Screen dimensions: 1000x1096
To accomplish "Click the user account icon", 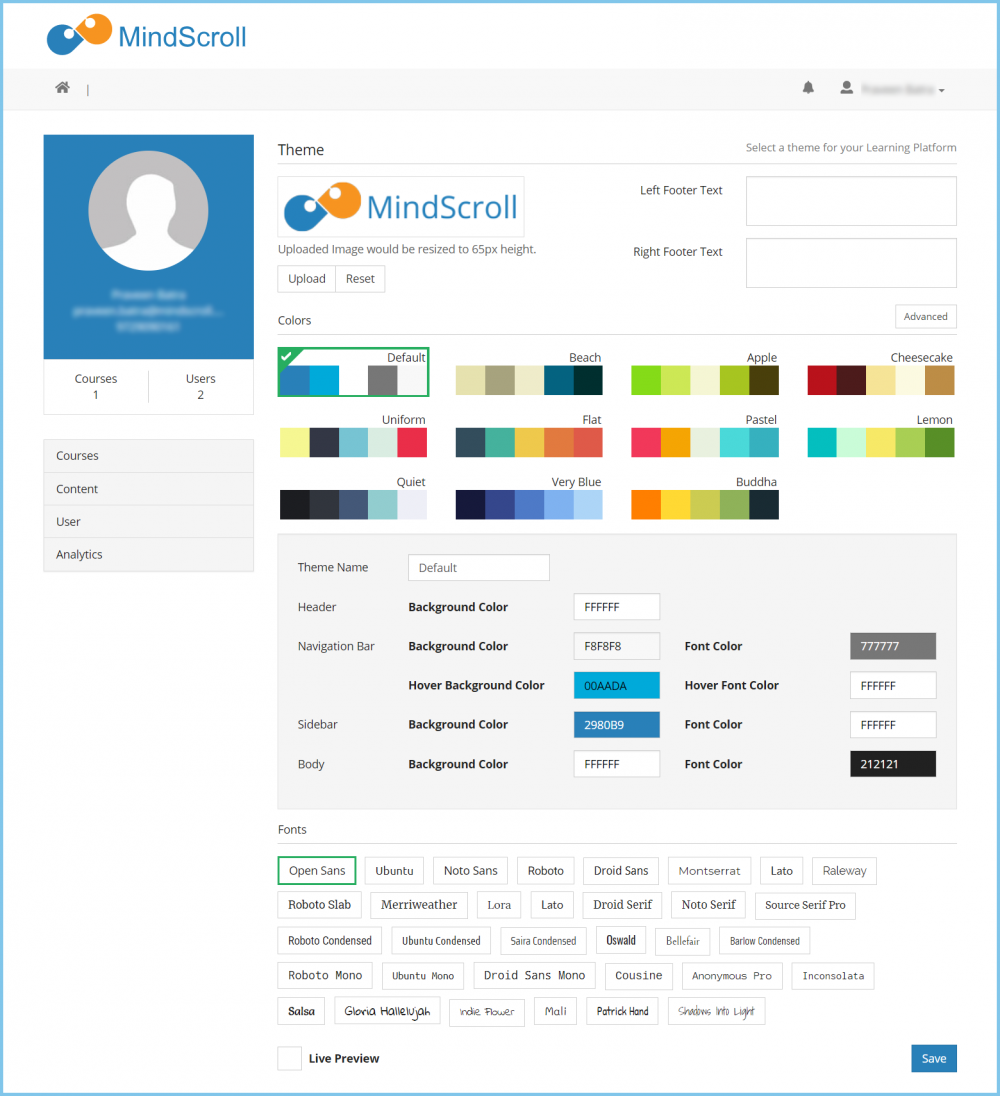I will point(846,88).
